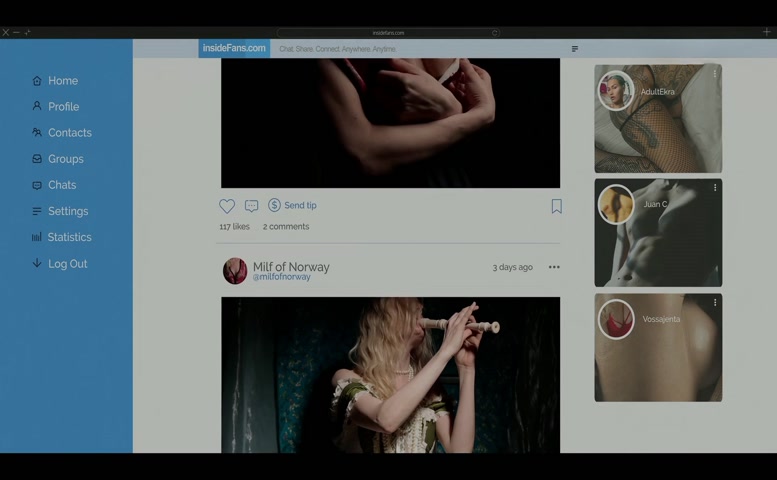Open the comment bubble icon
The image size is (777, 480).
point(251,206)
